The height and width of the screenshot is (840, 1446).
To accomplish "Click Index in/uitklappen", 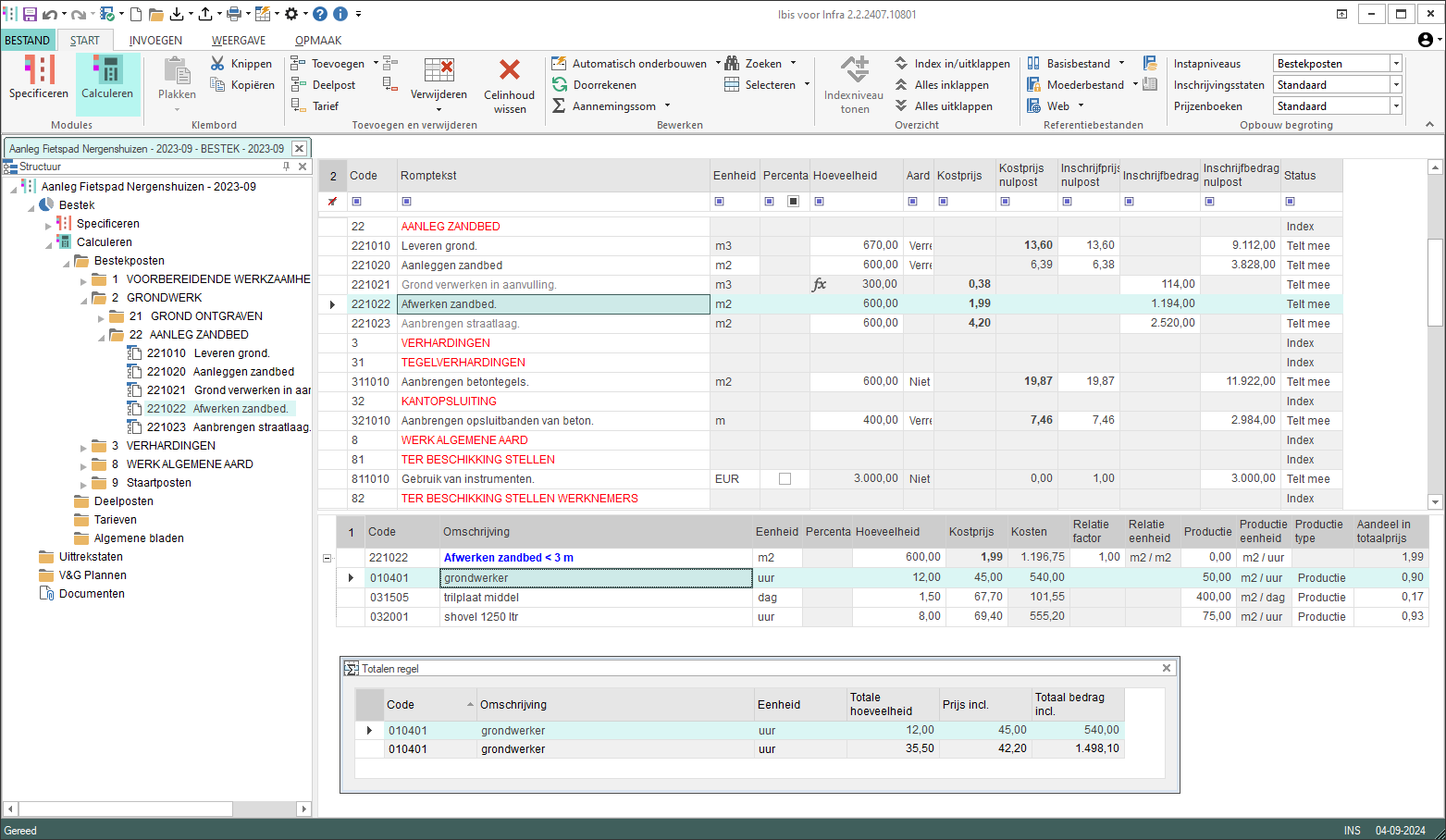I will [x=952, y=63].
